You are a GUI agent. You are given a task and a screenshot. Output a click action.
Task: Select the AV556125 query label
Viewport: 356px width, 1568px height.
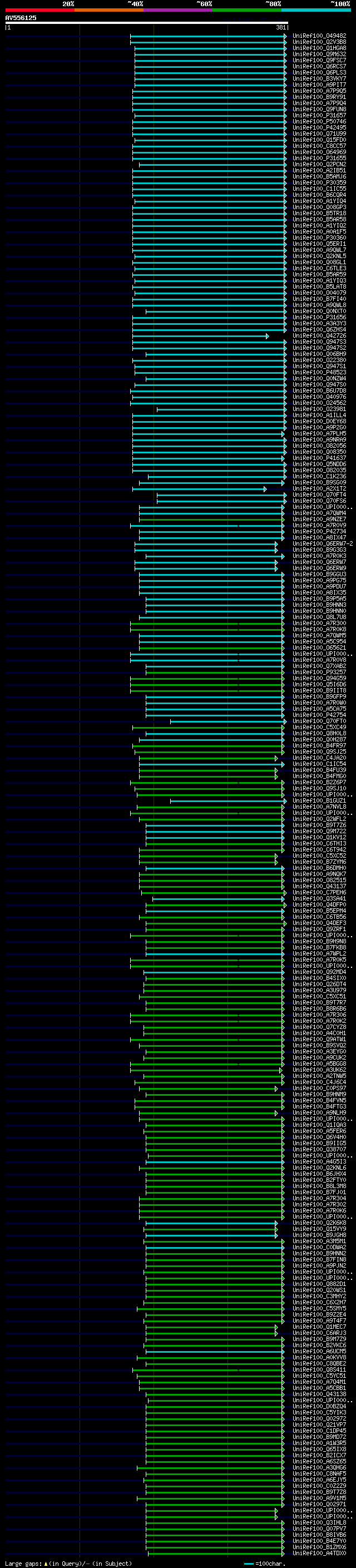[21, 18]
